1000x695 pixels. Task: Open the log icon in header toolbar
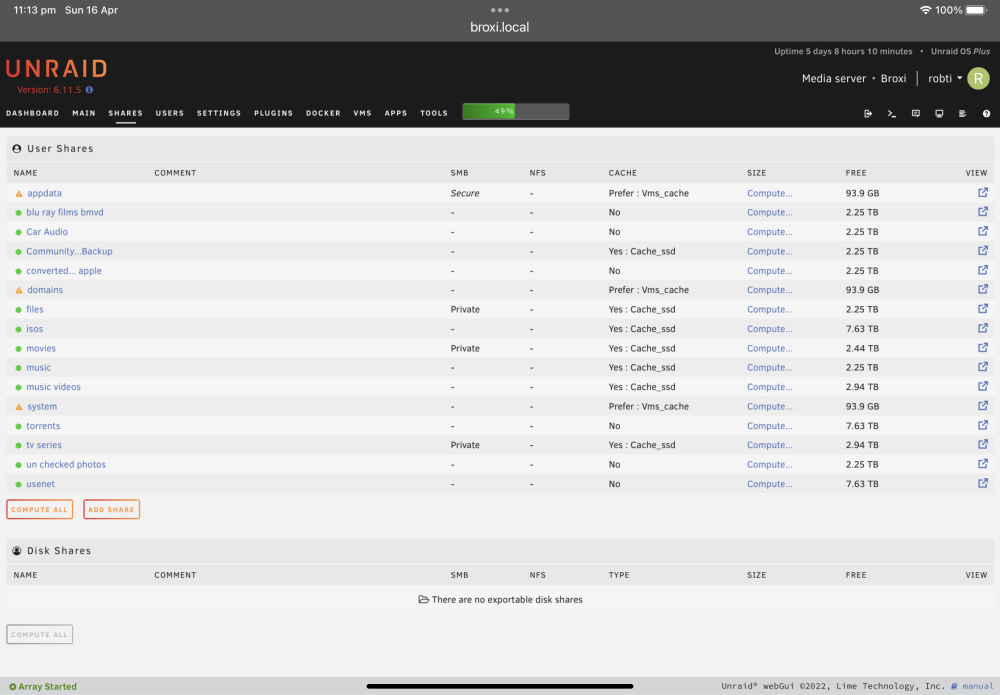pyautogui.click(x=962, y=113)
